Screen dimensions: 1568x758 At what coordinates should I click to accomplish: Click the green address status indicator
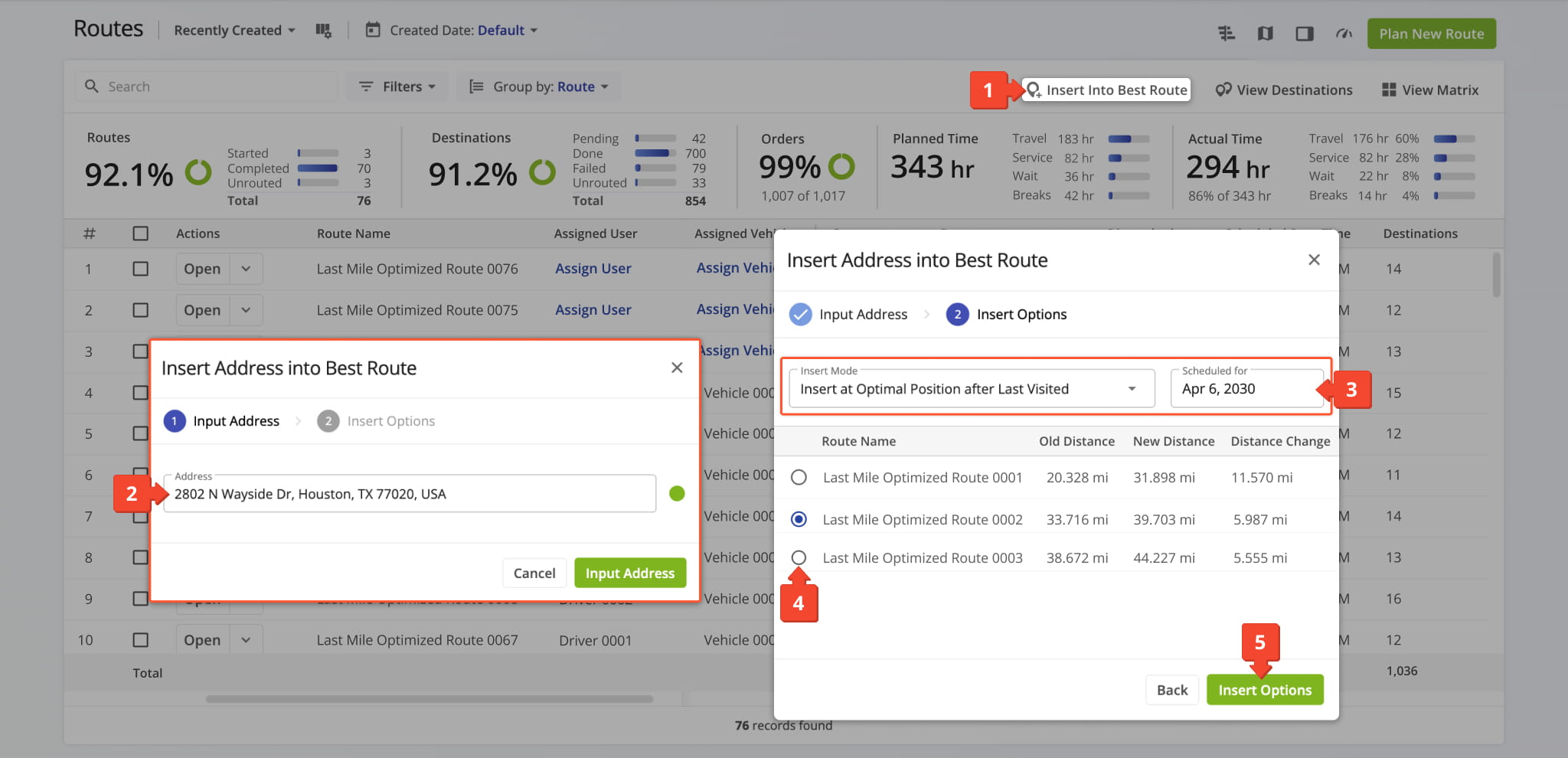click(677, 493)
